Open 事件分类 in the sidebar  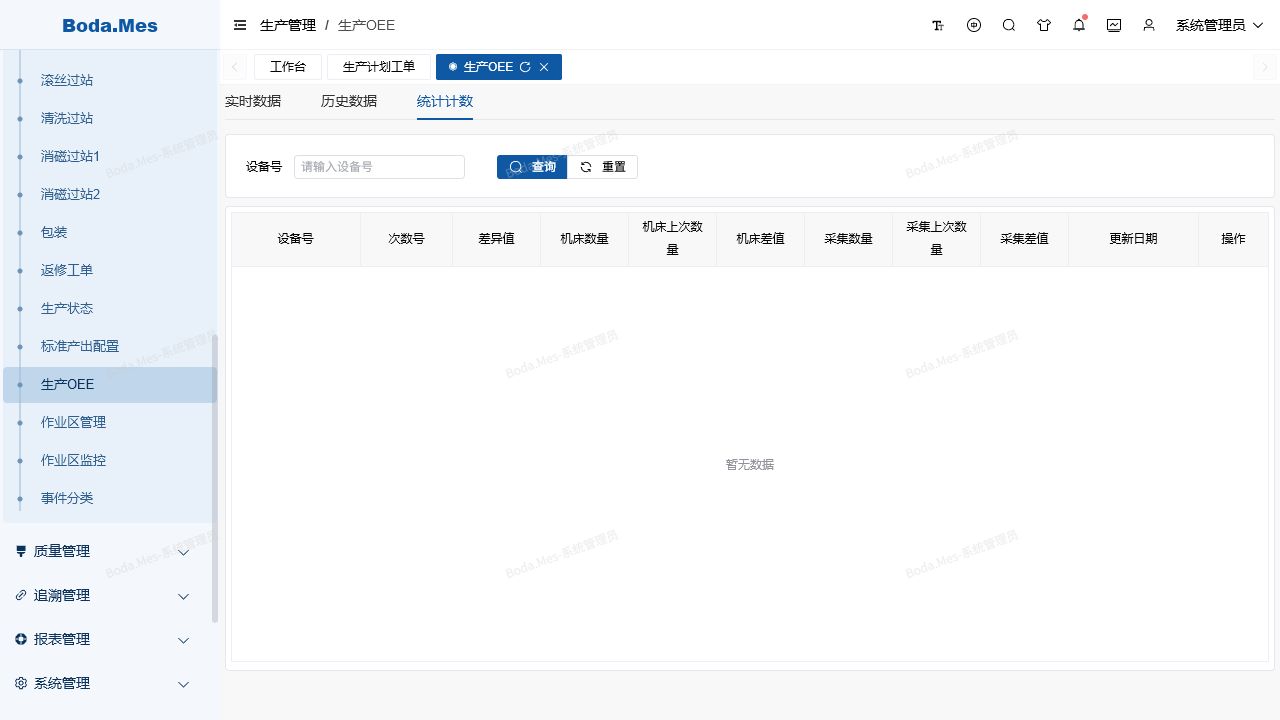click(x=110, y=498)
